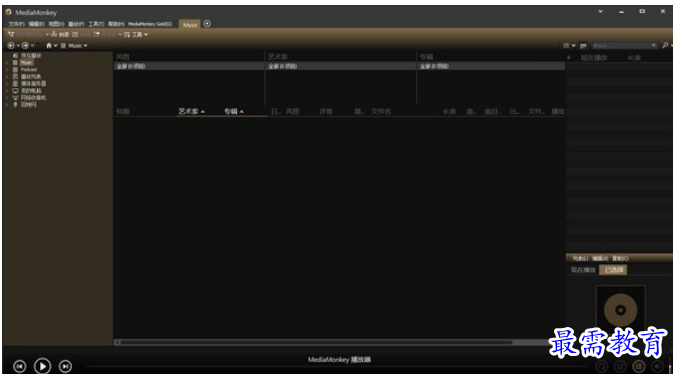Open the 文件 (File) menu
This screenshot has width=673, height=374.
tap(17, 24)
